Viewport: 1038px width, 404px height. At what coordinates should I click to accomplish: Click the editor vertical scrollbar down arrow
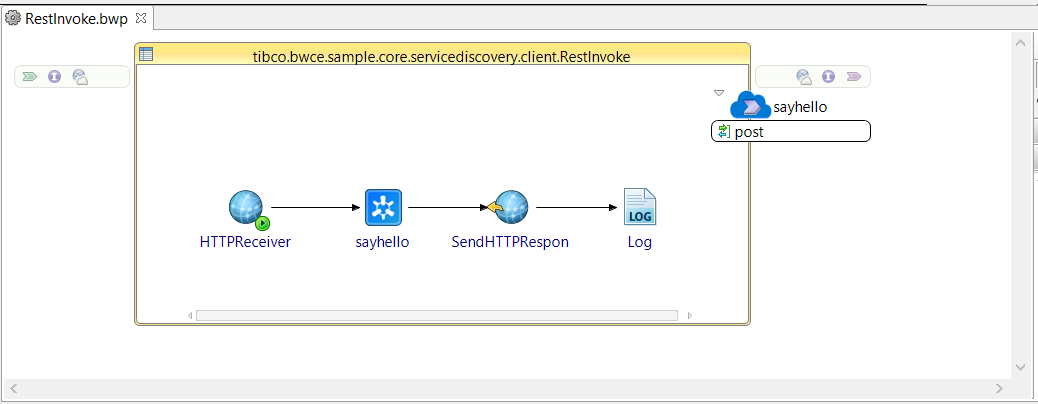point(1020,367)
